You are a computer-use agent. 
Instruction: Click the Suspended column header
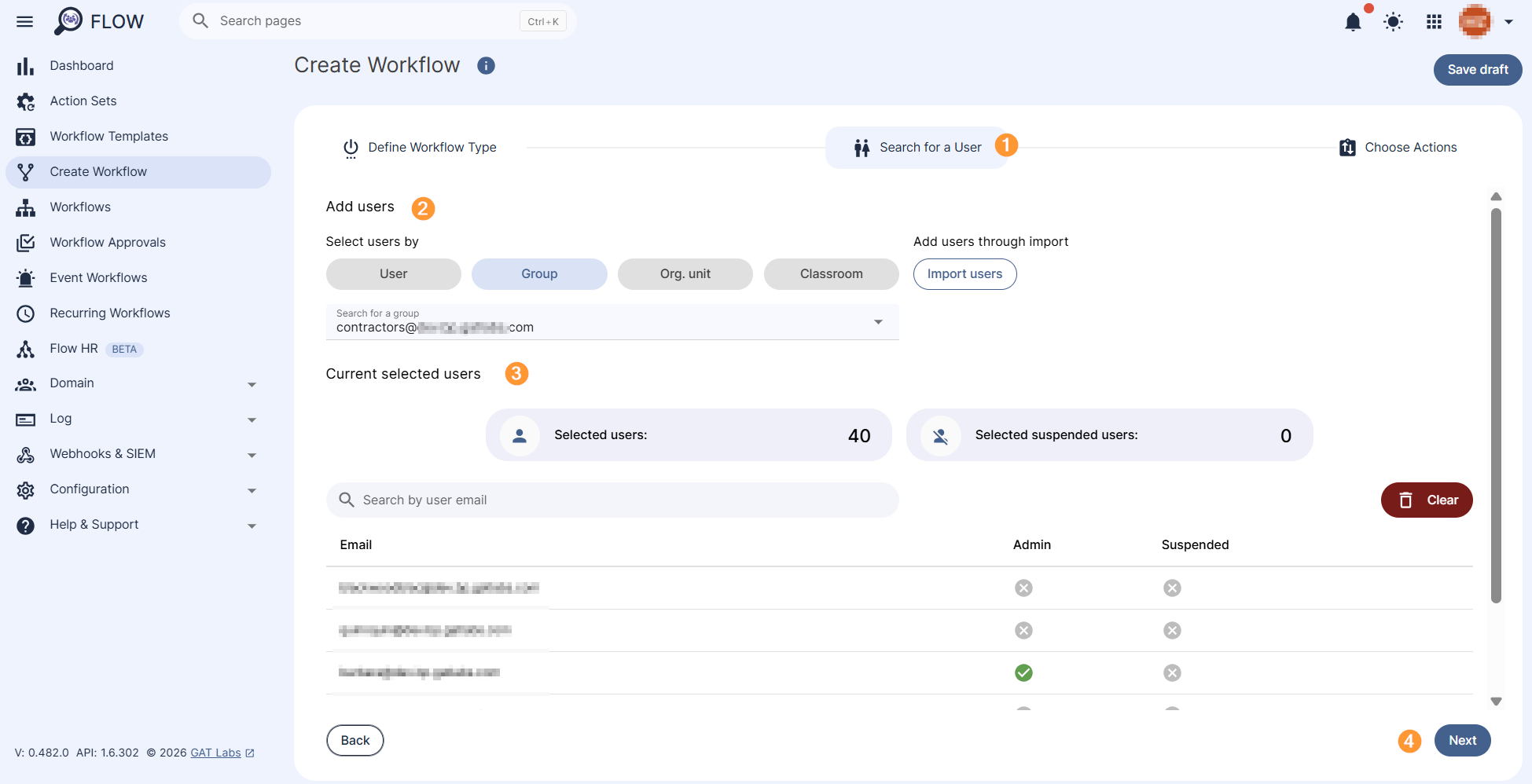1195,545
